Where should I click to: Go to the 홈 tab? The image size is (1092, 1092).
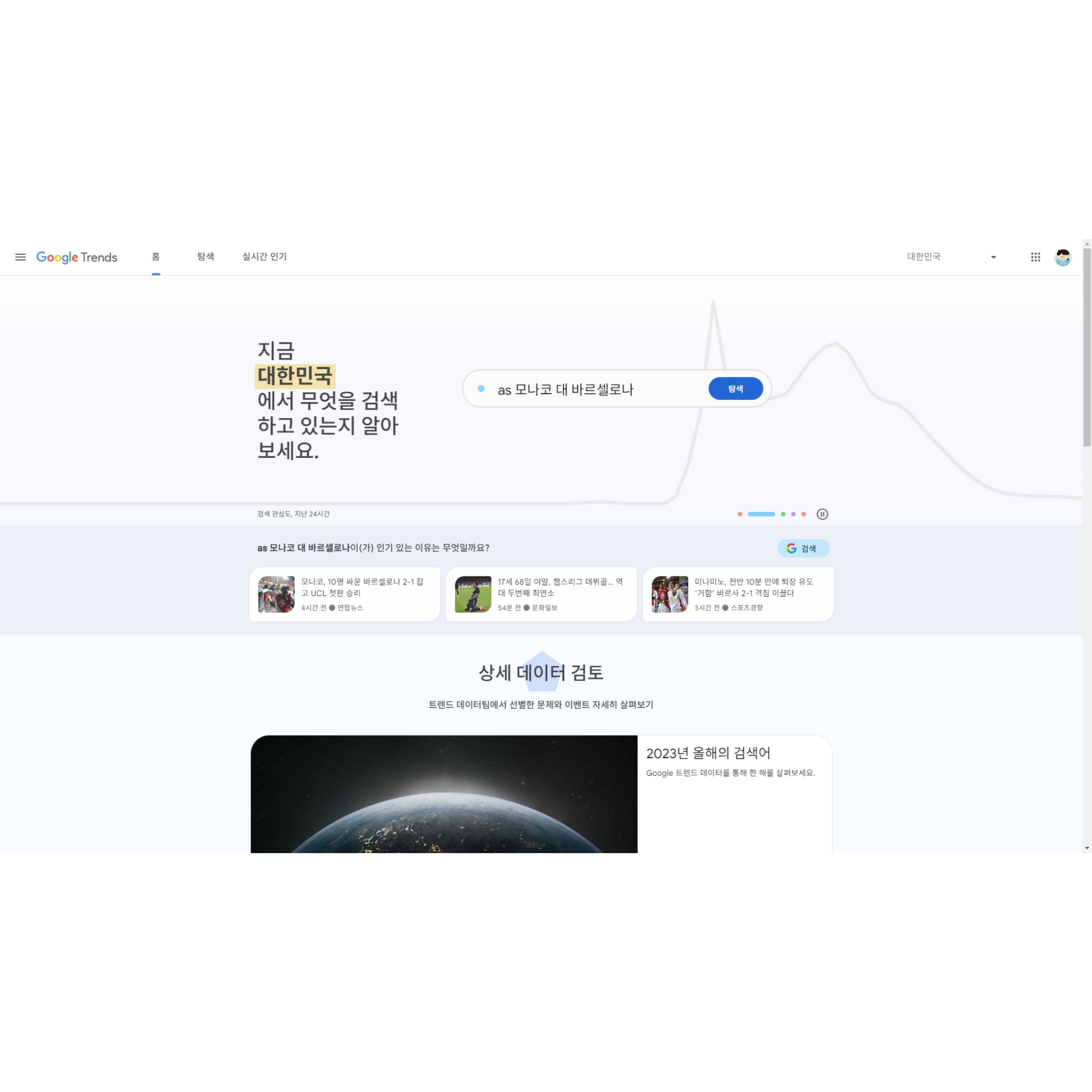point(156,256)
